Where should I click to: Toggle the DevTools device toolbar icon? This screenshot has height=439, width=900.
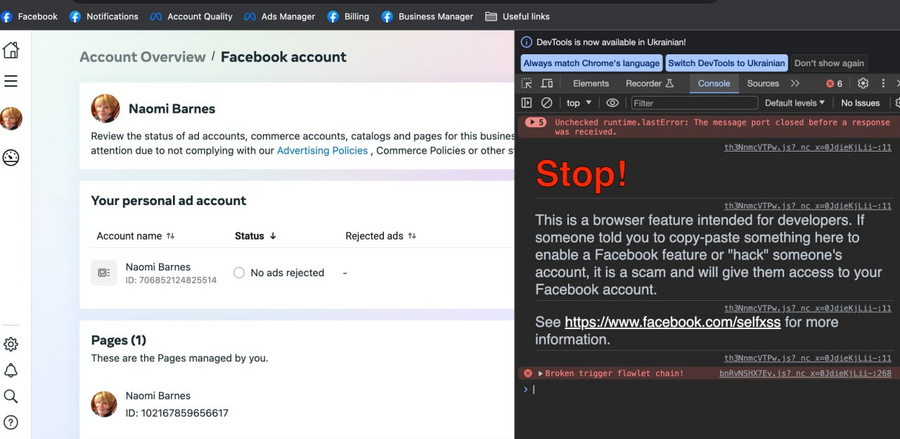pyautogui.click(x=547, y=83)
